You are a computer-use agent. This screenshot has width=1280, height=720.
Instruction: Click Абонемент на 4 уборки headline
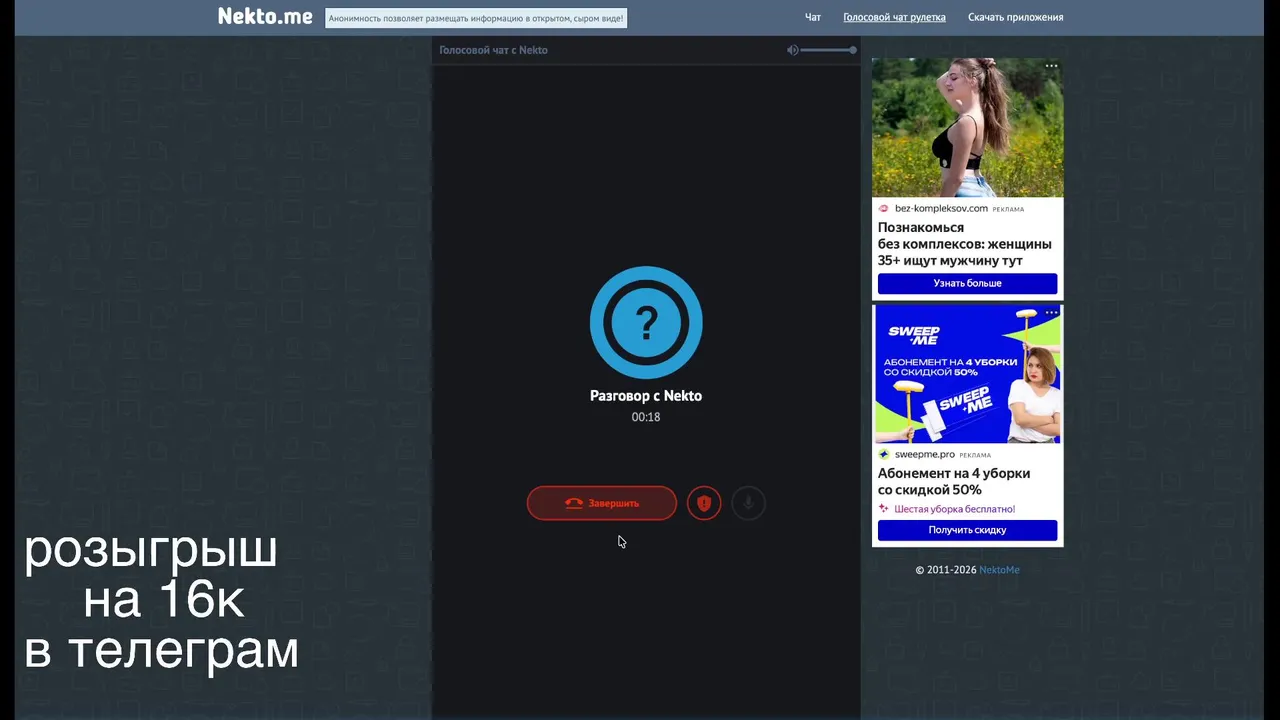[x=954, y=482]
